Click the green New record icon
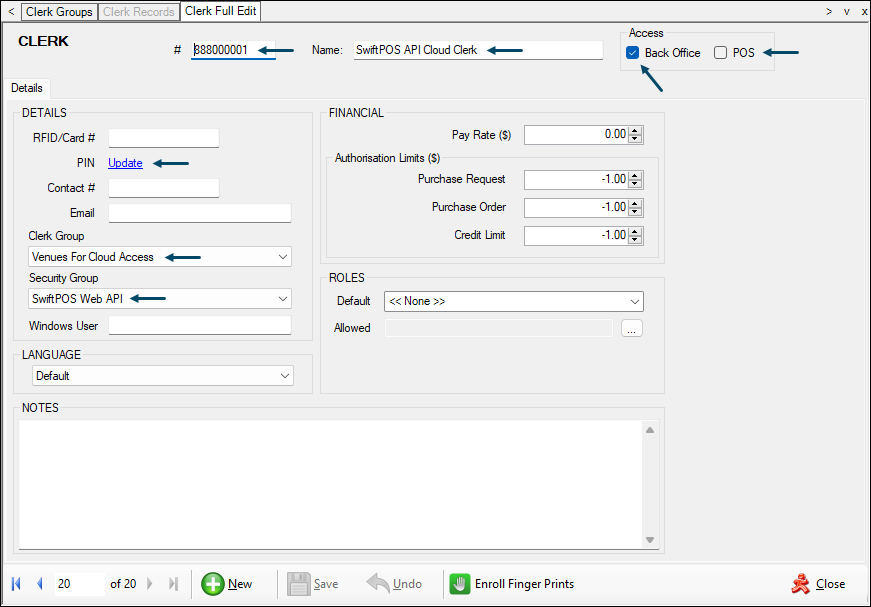 click(213, 584)
